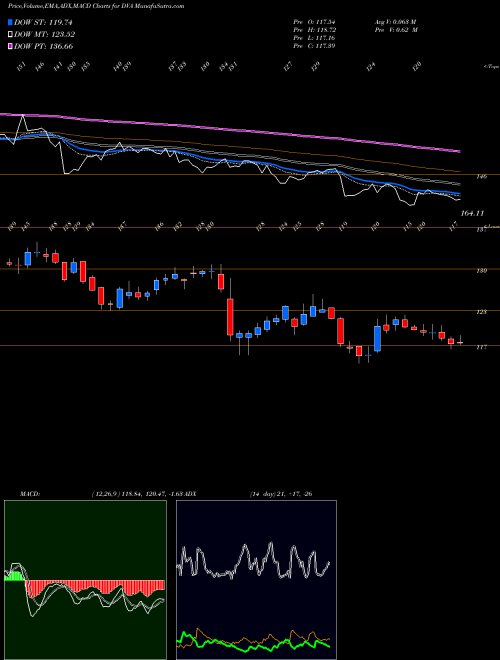Click the MACD heading label
Image resolution: width=500 pixels, height=660 pixels.
(29, 494)
